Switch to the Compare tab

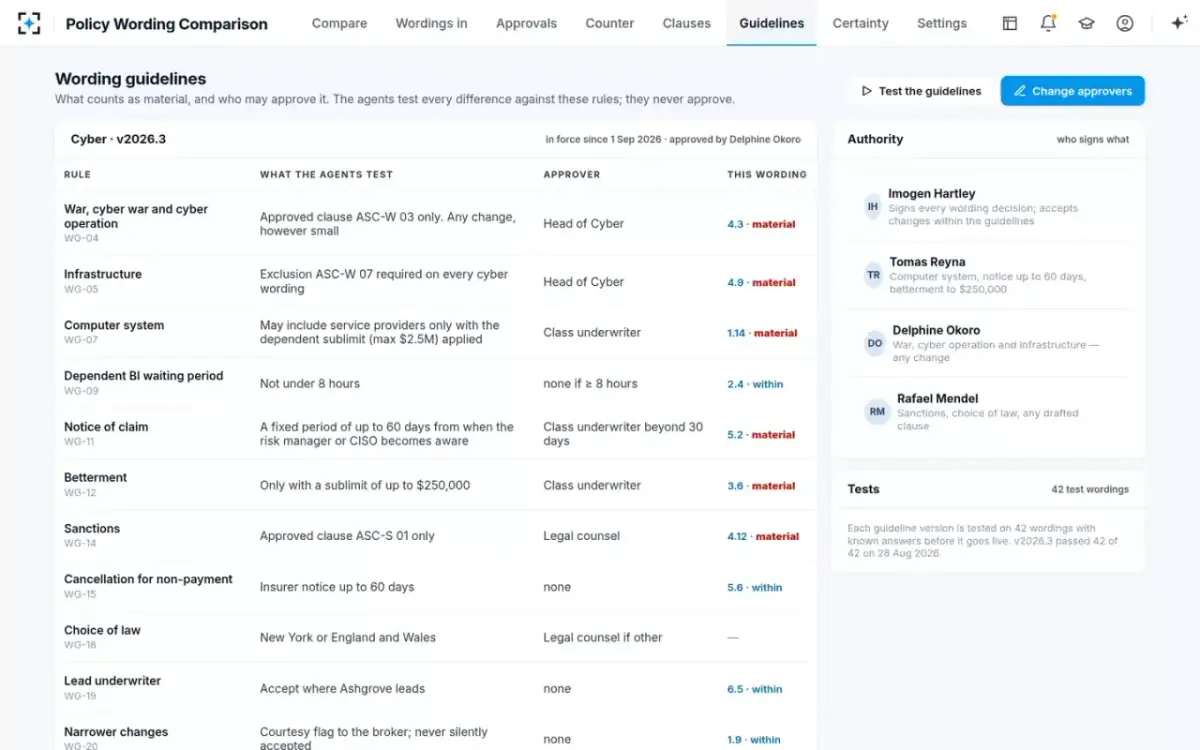click(x=339, y=23)
